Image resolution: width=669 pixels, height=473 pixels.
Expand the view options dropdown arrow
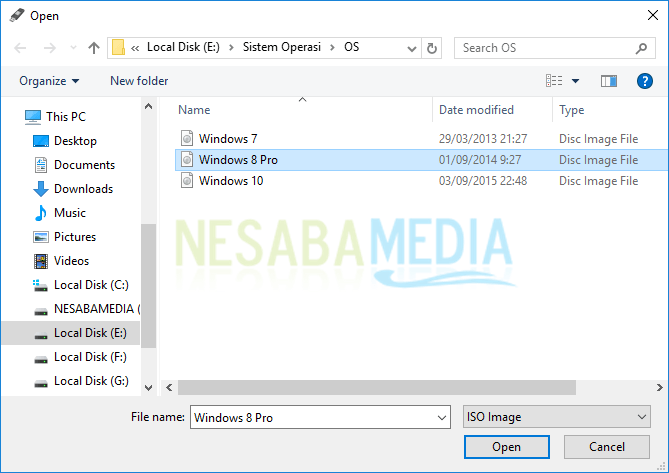click(x=575, y=81)
